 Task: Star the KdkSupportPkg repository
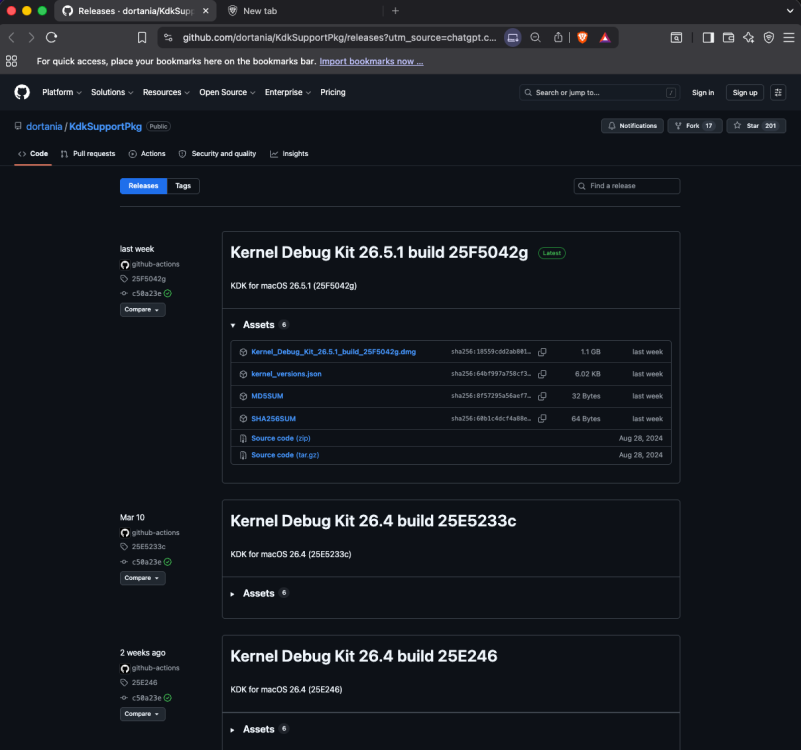[756, 126]
